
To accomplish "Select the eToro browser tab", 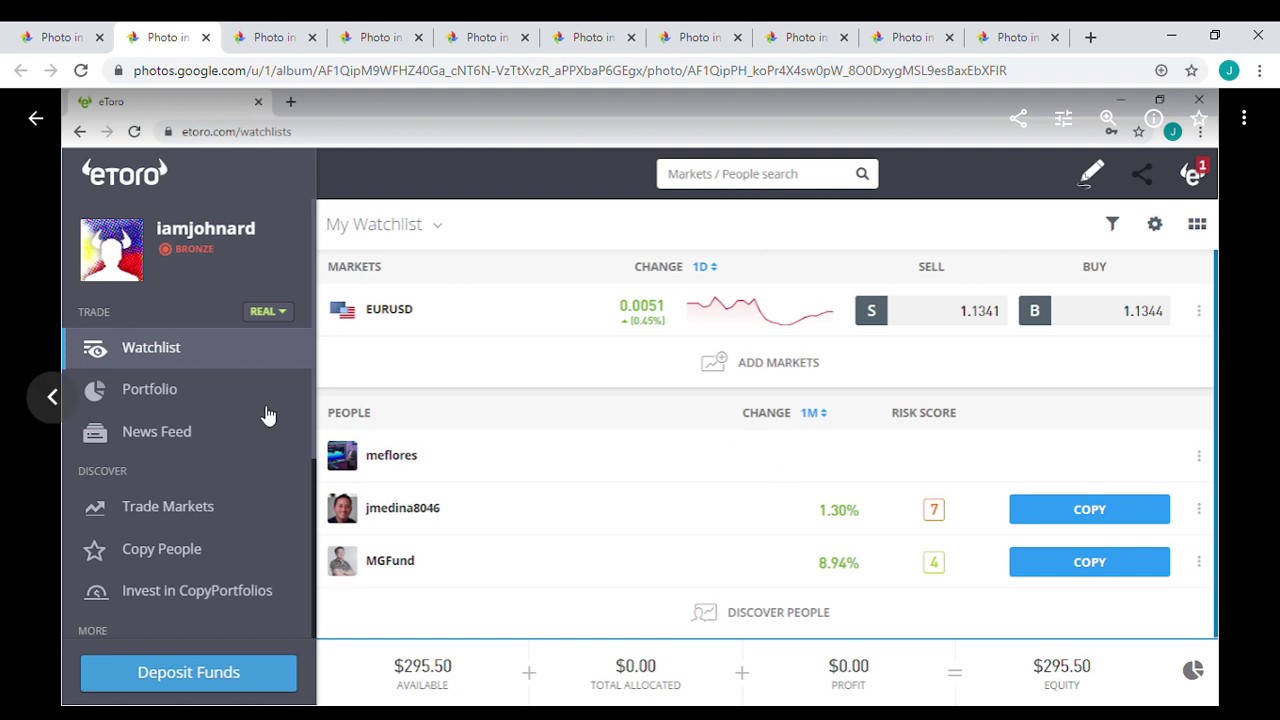I will (168, 101).
